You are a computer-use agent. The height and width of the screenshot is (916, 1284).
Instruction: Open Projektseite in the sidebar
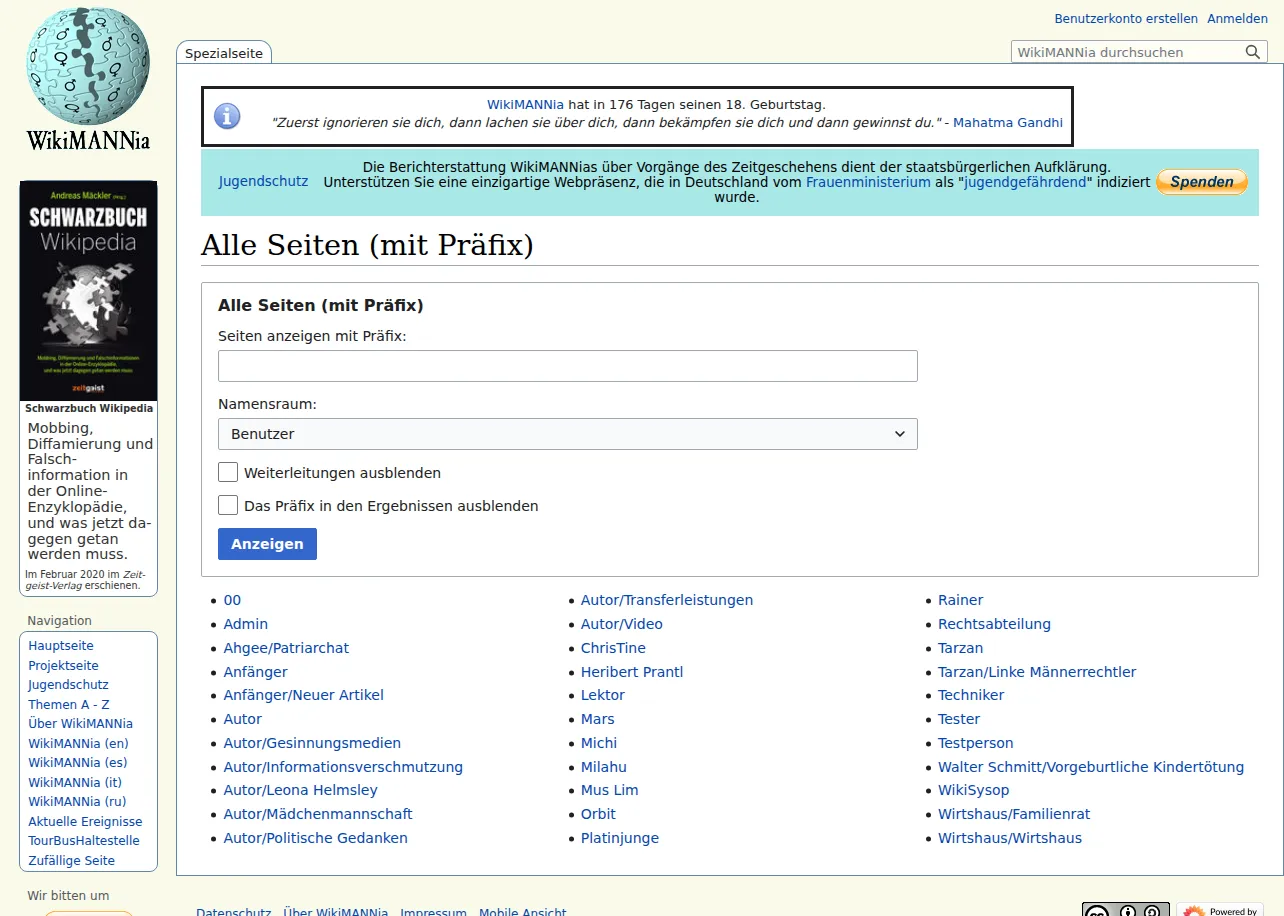(63, 666)
